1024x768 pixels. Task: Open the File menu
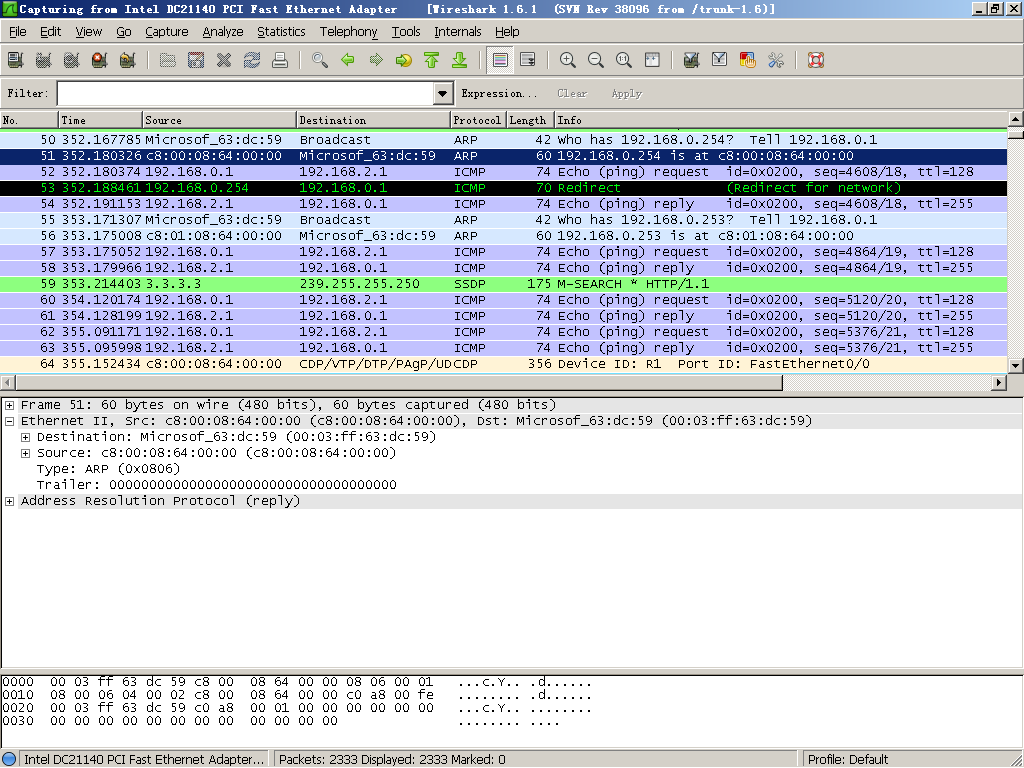pos(18,31)
